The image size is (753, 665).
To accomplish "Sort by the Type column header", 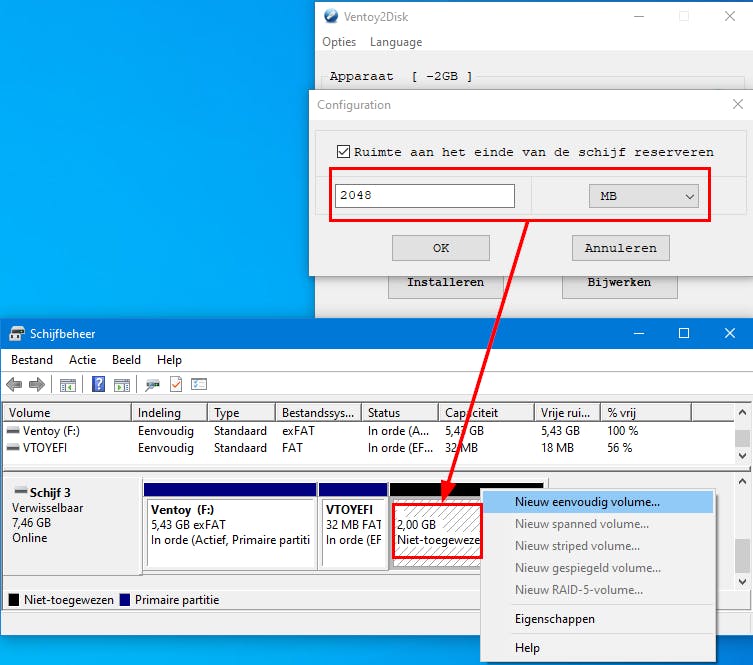I will click(x=242, y=413).
